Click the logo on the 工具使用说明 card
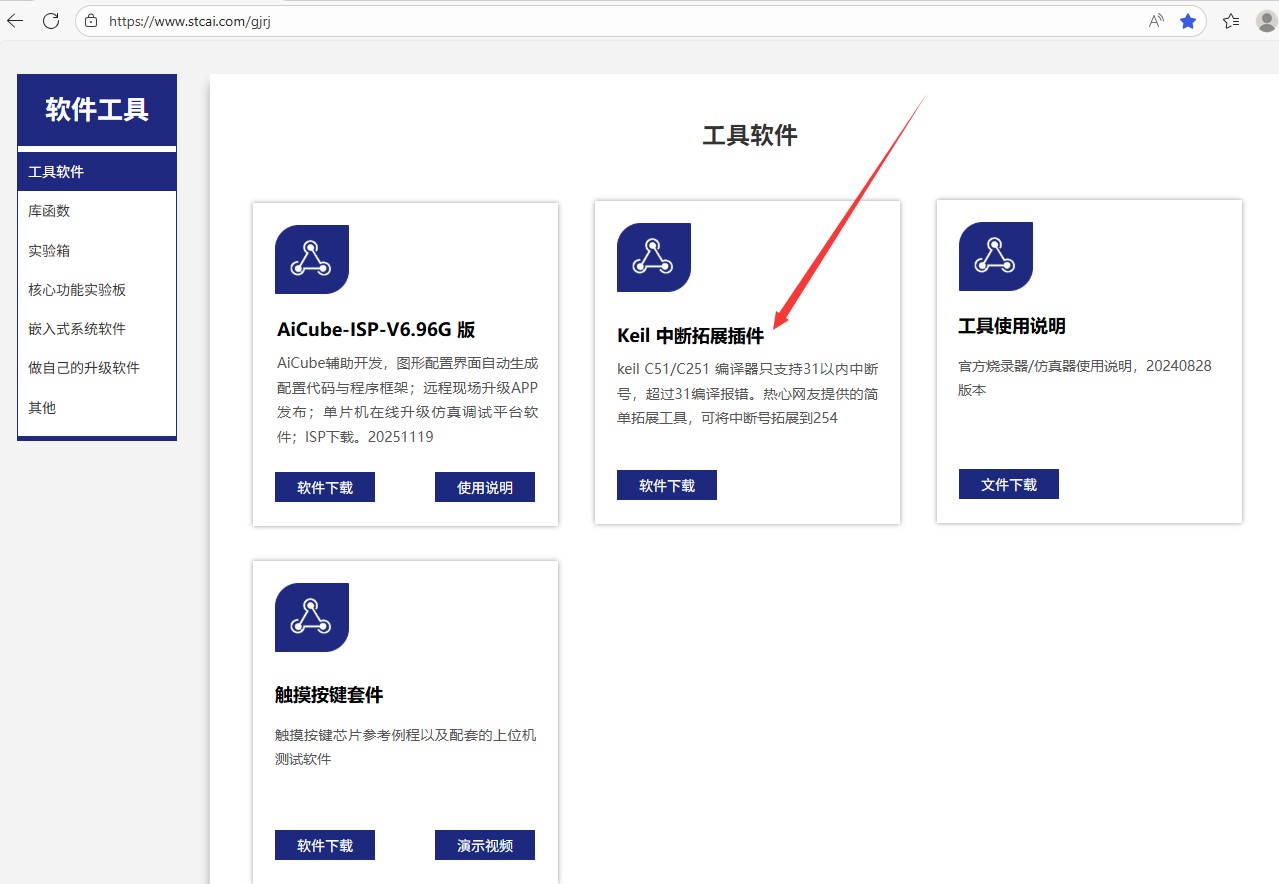Viewport: 1279px width, 884px height. click(x=995, y=256)
